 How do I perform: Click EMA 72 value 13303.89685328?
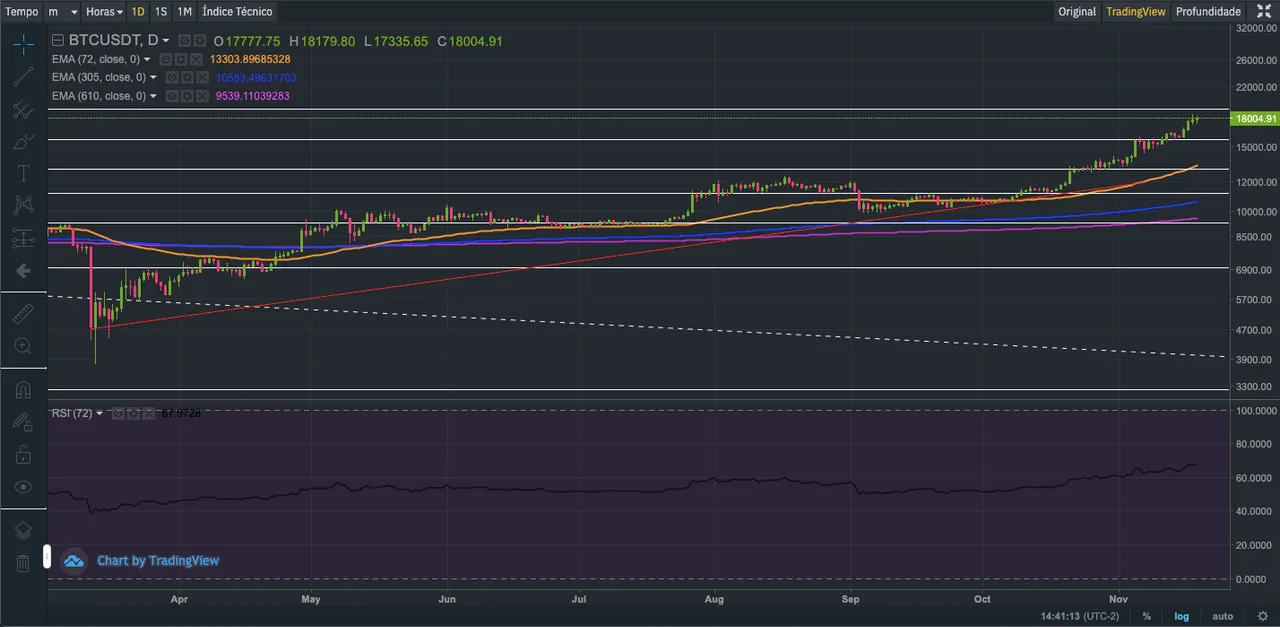pos(250,59)
